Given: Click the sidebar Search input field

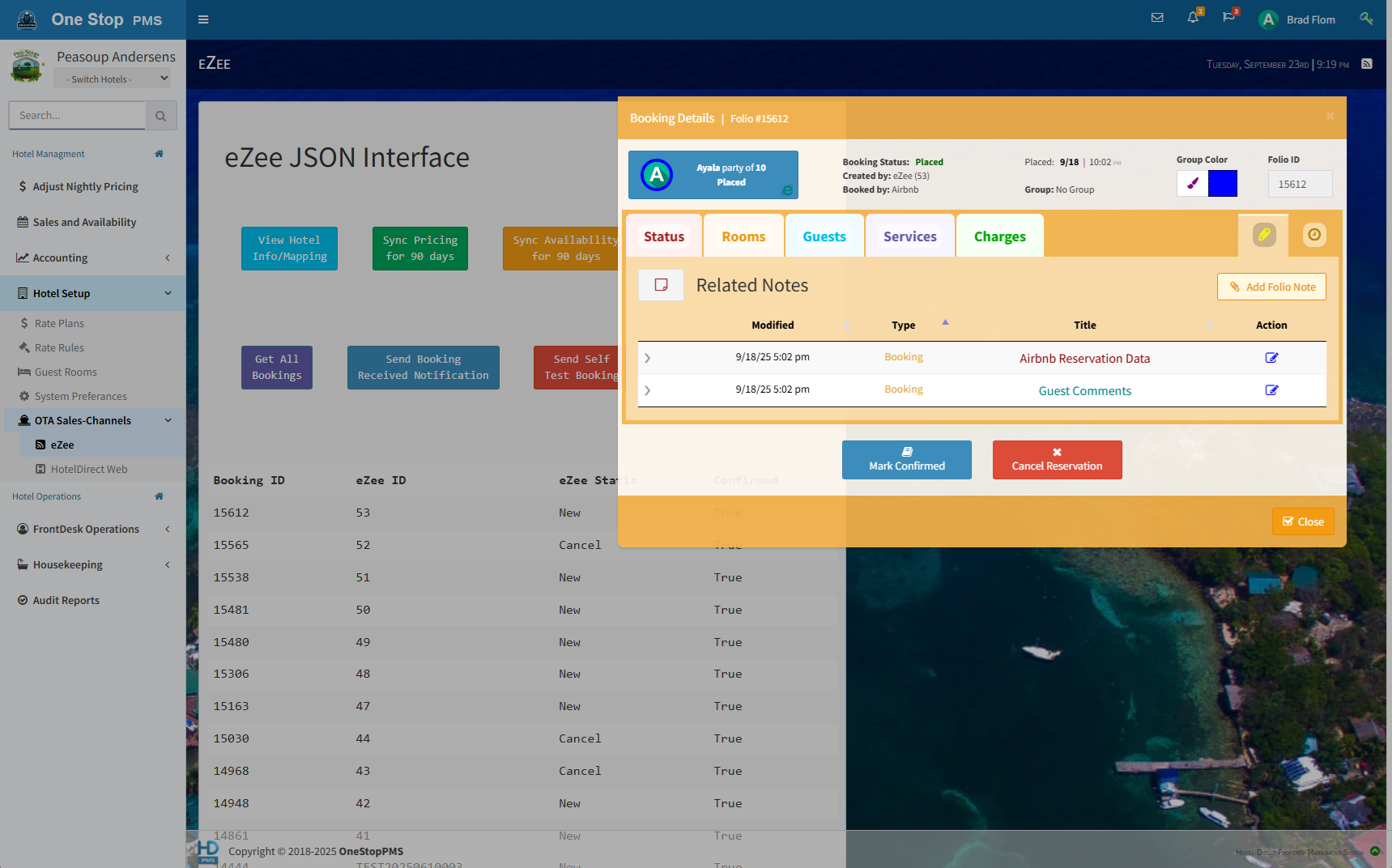Looking at the screenshot, I should pyautogui.click(x=78, y=116).
